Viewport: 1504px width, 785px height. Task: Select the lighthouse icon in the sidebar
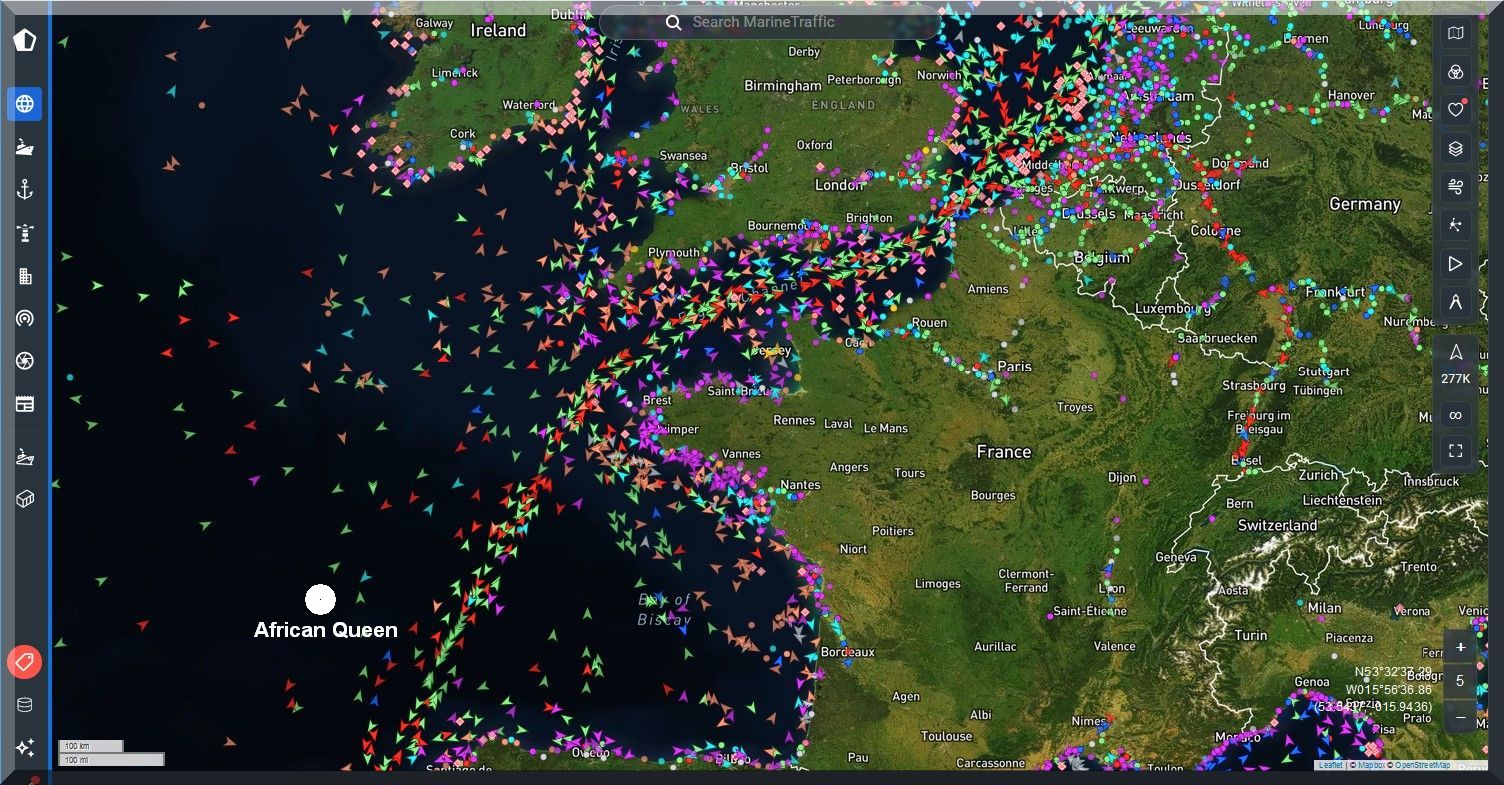pyautogui.click(x=25, y=233)
